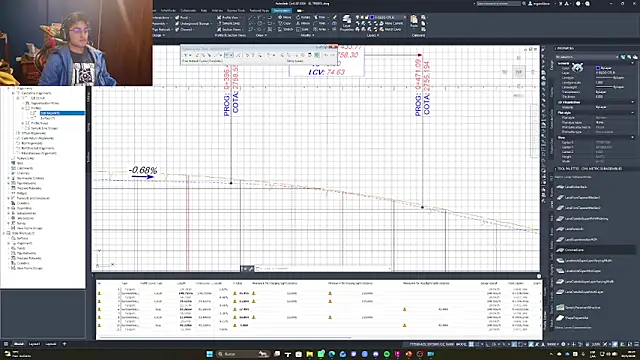Expand the Draw panel flyout

point(261,36)
